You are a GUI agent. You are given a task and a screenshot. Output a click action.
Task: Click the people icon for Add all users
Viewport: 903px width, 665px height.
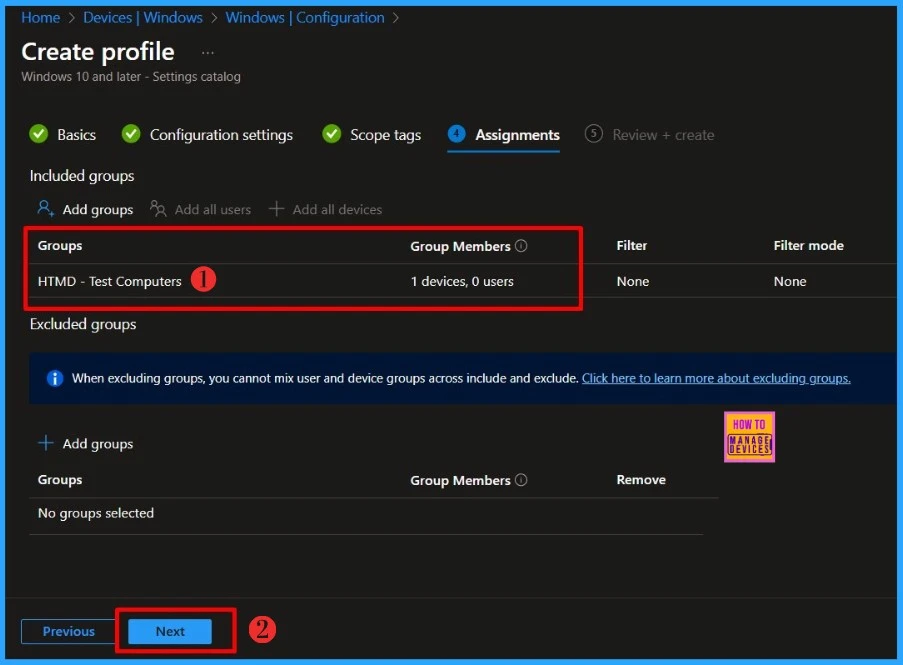(x=158, y=208)
